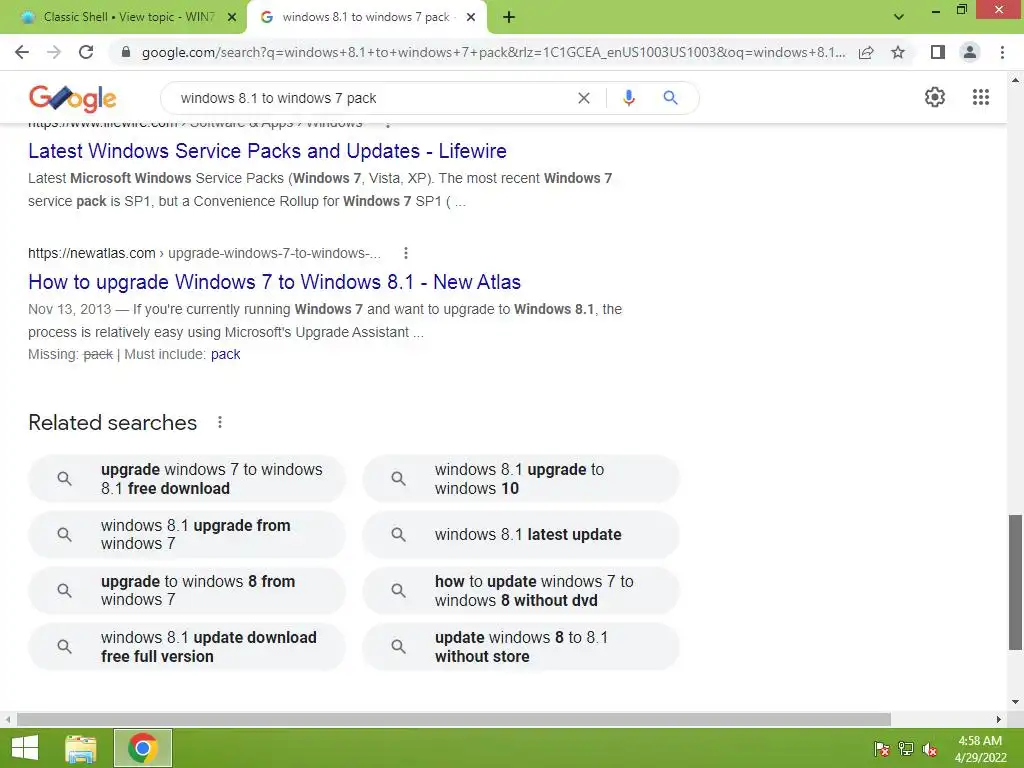Search update windows 8 to 8.1 without store
1024x768 pixels.
(520, 647)
